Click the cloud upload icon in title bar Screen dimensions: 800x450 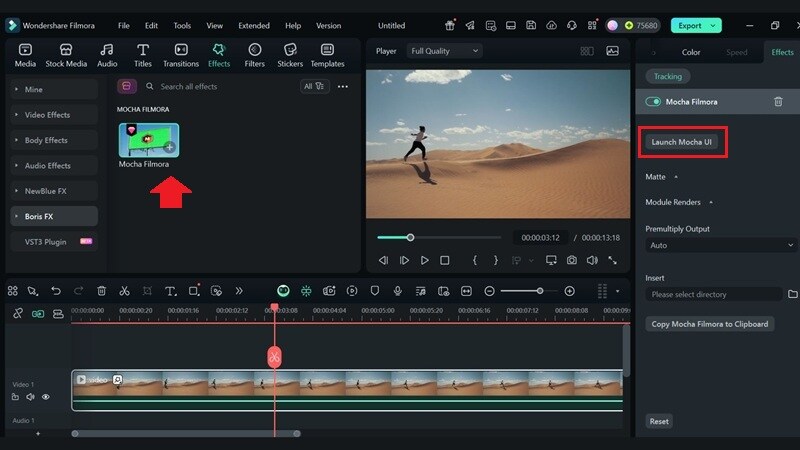tap(551, 26)
